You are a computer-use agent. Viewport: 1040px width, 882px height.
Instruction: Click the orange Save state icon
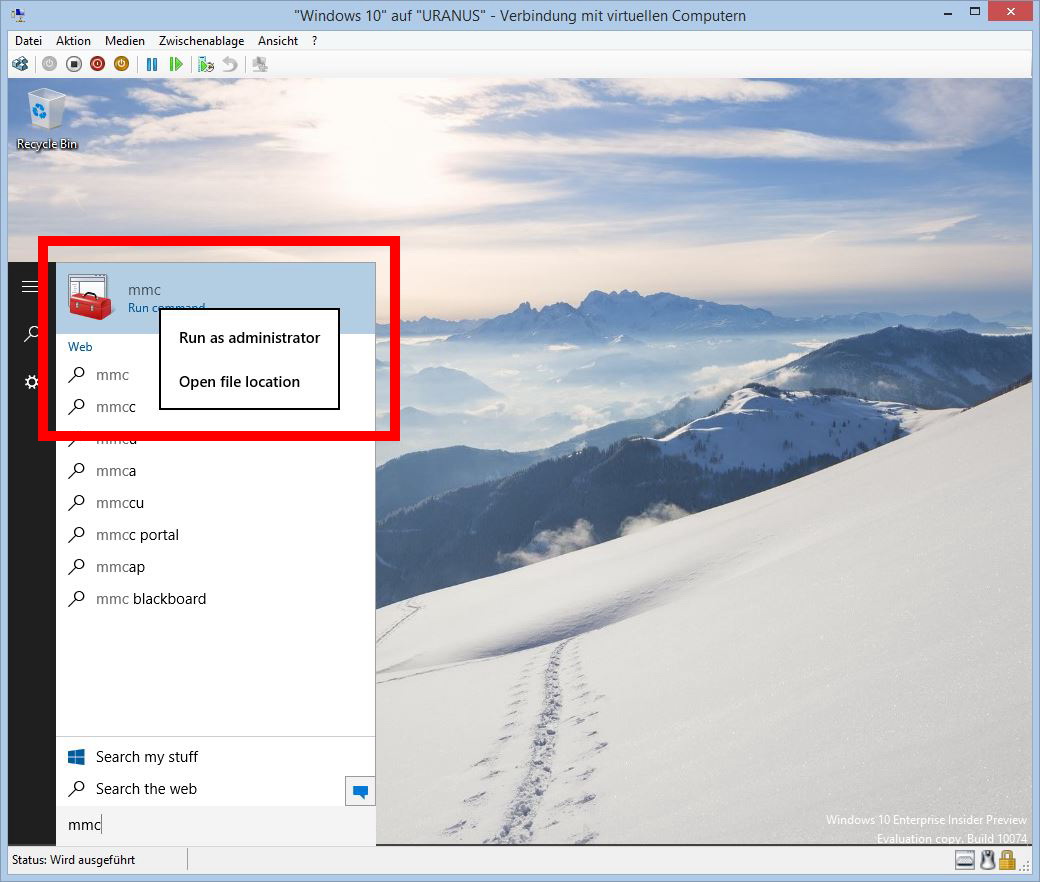click(121, 64)
